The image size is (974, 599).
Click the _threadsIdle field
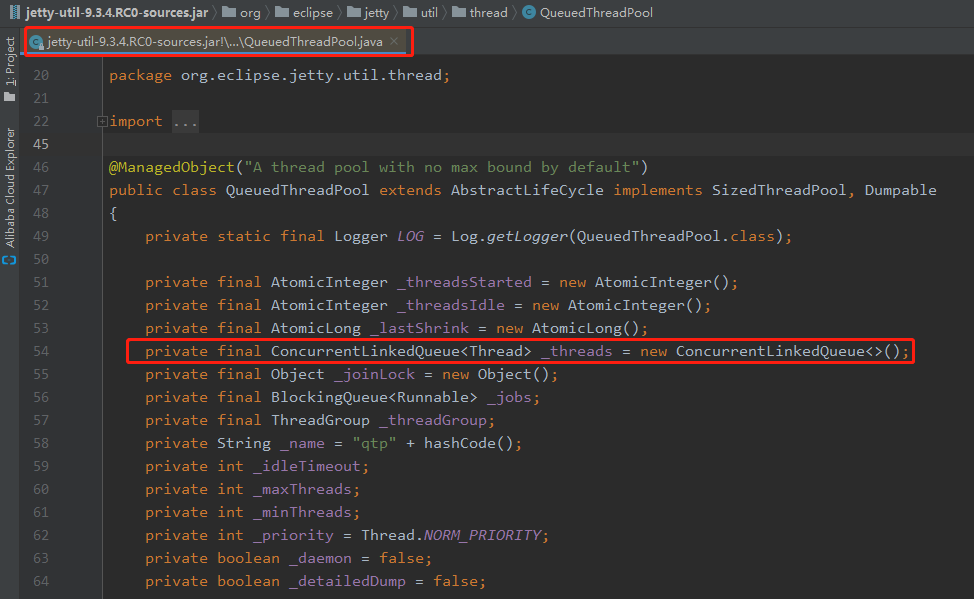tap(451, 305)
